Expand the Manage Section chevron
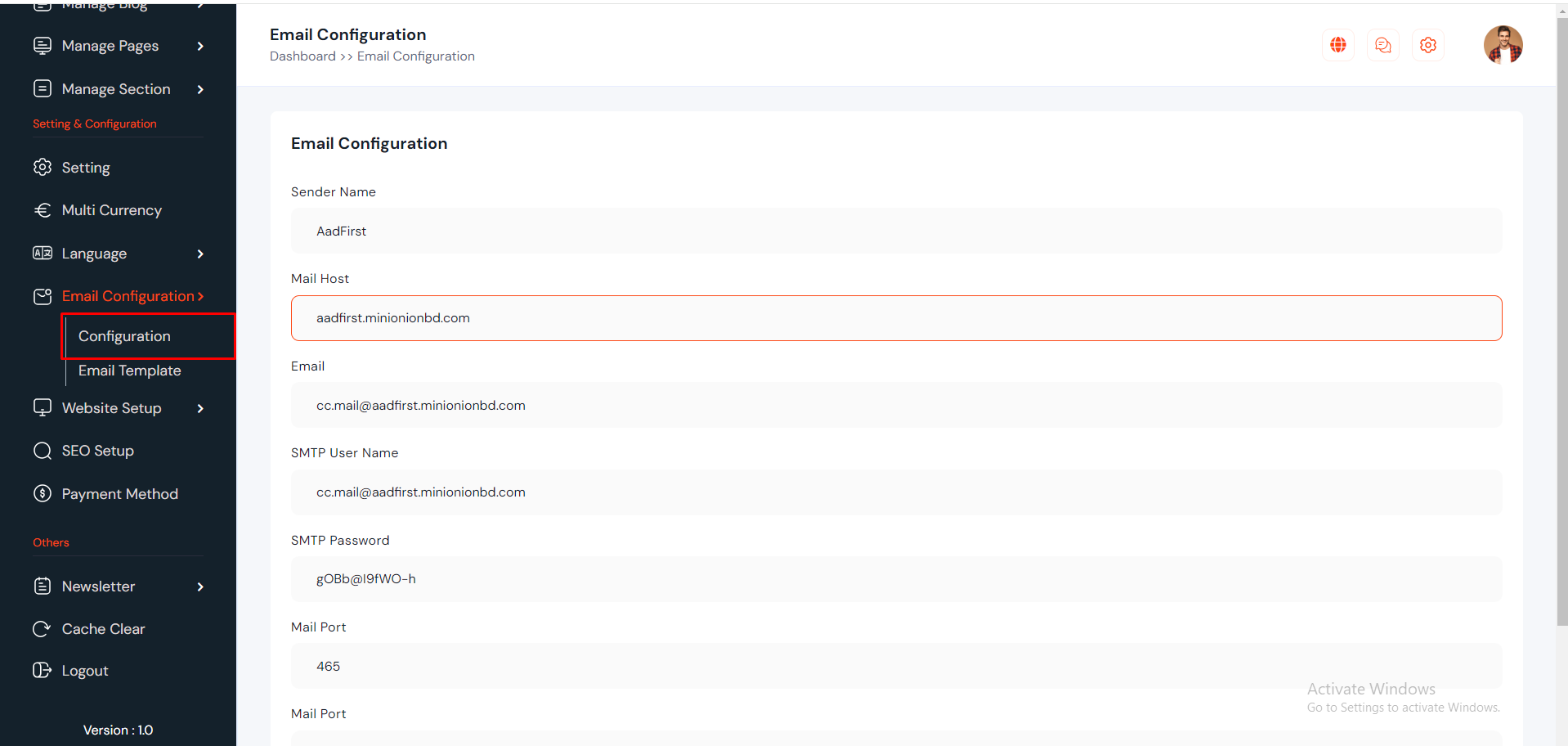The height and width of the screenshot is (746, 1568). [200, 89]
